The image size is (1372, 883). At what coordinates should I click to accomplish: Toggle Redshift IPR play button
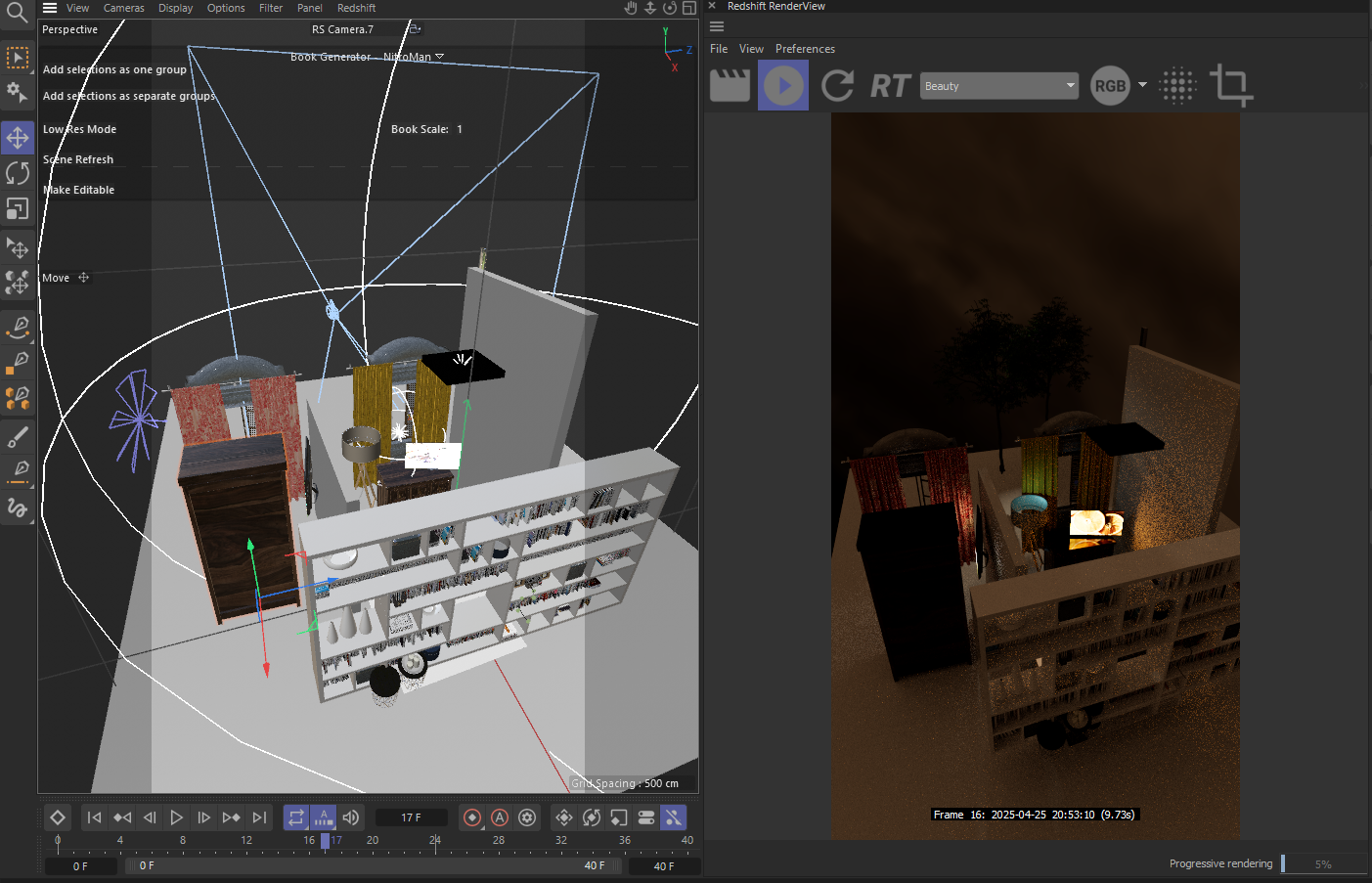coord(783,86)
